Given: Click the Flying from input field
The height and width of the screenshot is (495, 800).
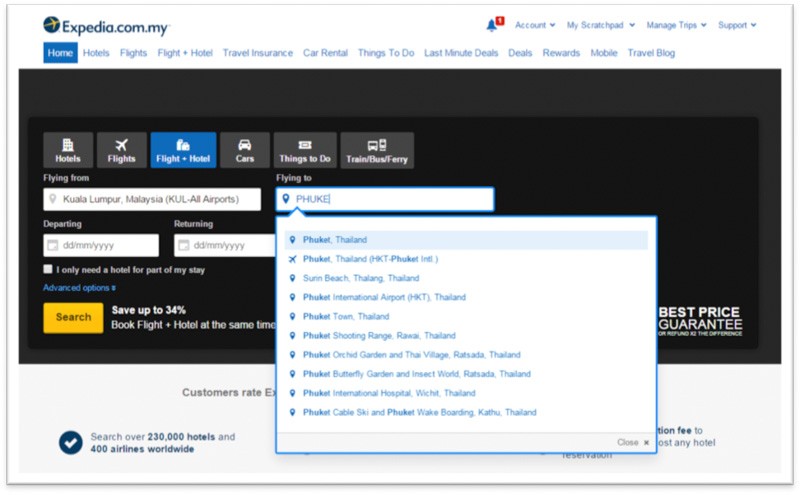Looking at the screenshot, I should [x=152, y=199].
